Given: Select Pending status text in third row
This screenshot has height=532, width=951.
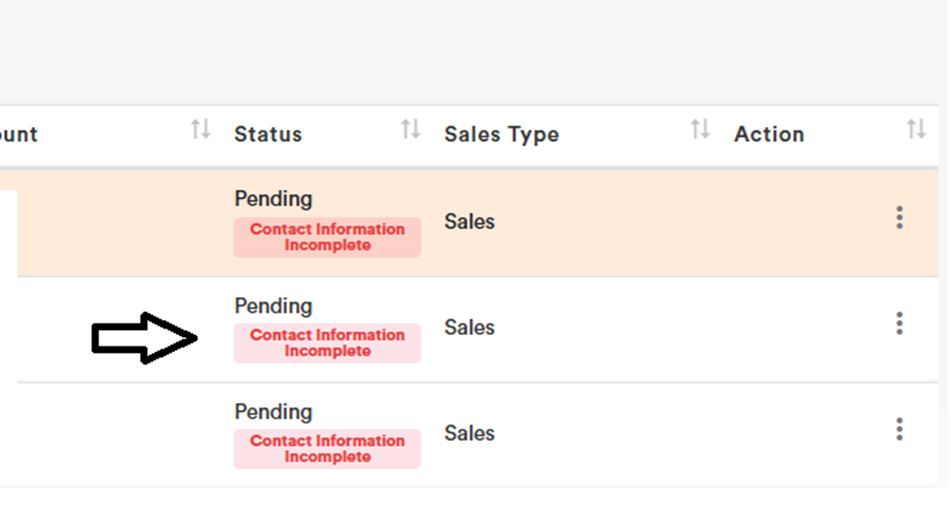Looking at the screenshot, I should 274,412.
